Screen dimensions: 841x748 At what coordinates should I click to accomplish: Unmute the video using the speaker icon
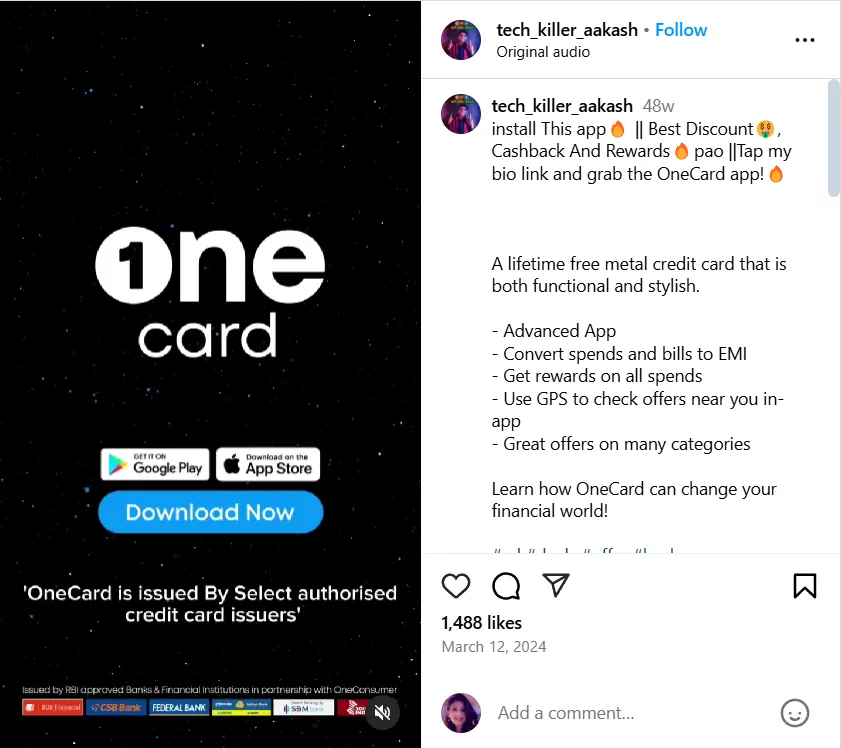pyautogui.click(x=382, y=712)
